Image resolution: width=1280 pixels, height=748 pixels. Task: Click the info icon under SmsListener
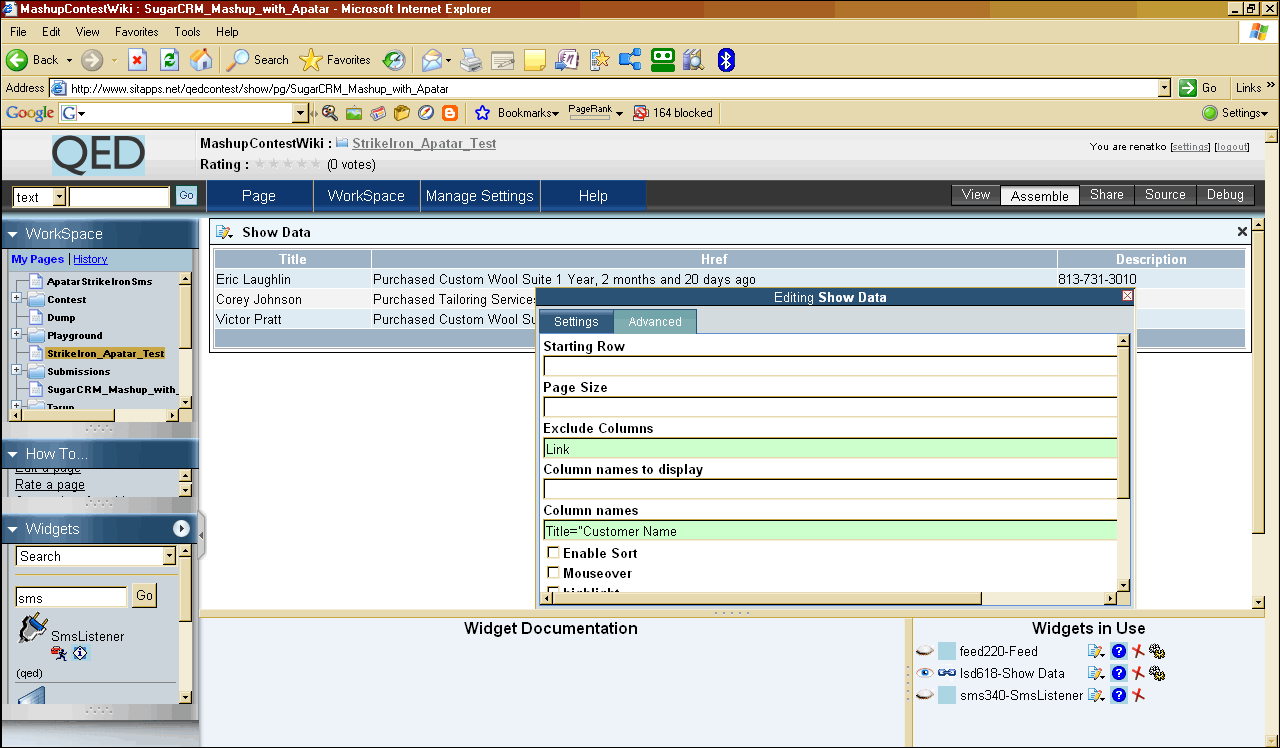[80, 653]
